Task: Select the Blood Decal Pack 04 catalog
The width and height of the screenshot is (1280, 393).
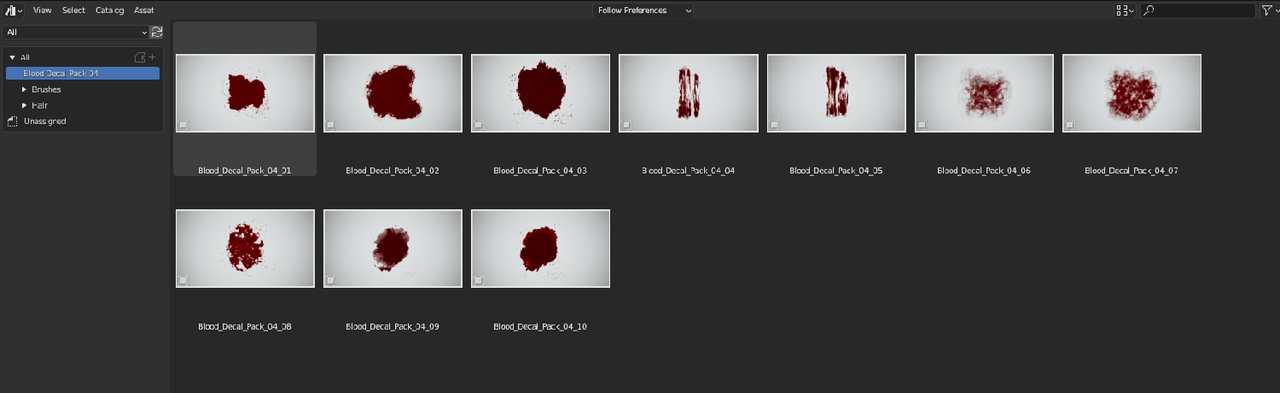Action: pos(83,73)
